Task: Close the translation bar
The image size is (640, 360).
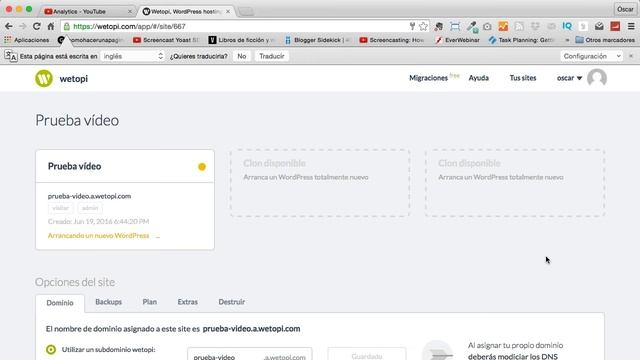Action: coord(631,56)
